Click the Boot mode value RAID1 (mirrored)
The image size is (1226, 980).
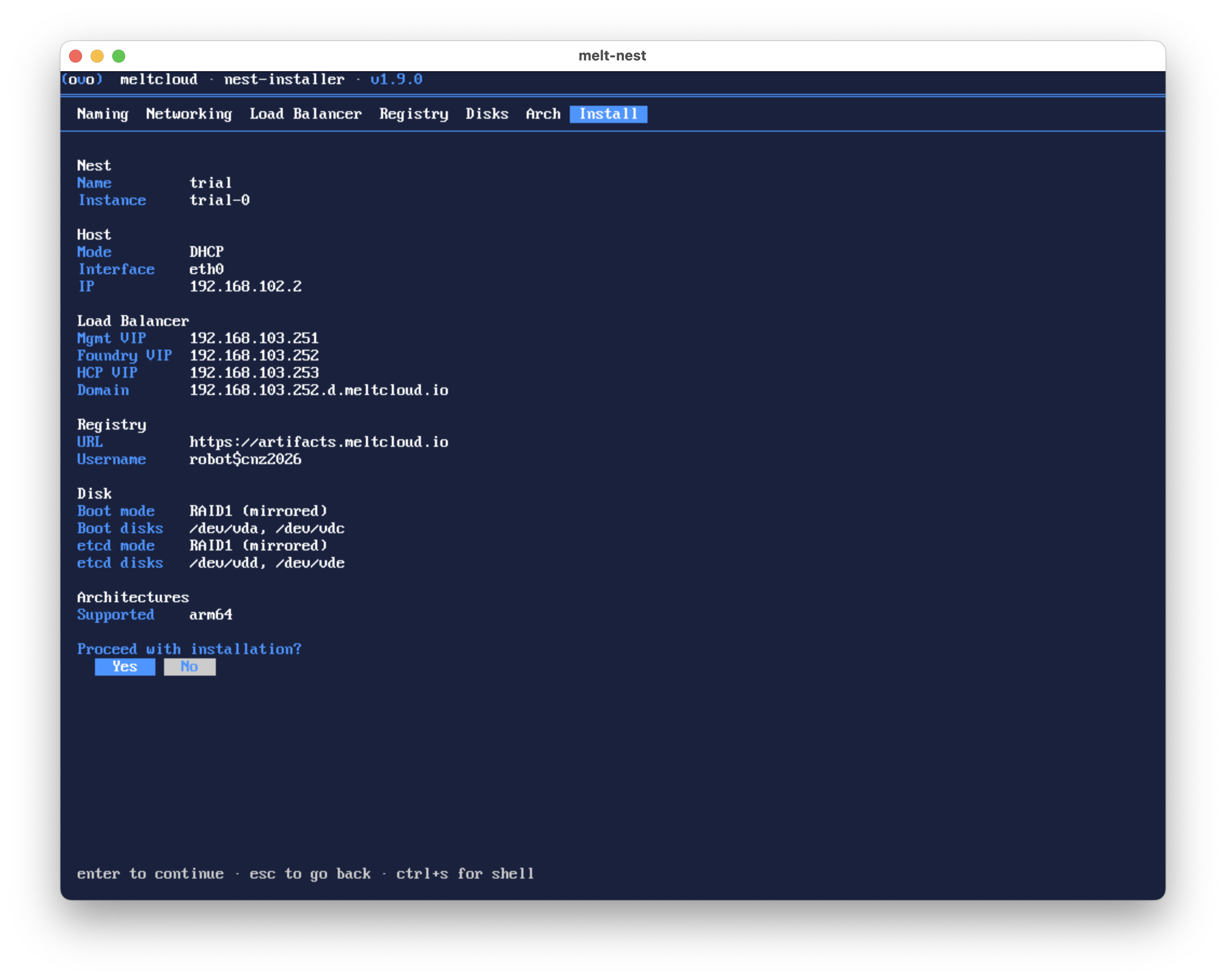pyautogui.click(x=258, y=511)
